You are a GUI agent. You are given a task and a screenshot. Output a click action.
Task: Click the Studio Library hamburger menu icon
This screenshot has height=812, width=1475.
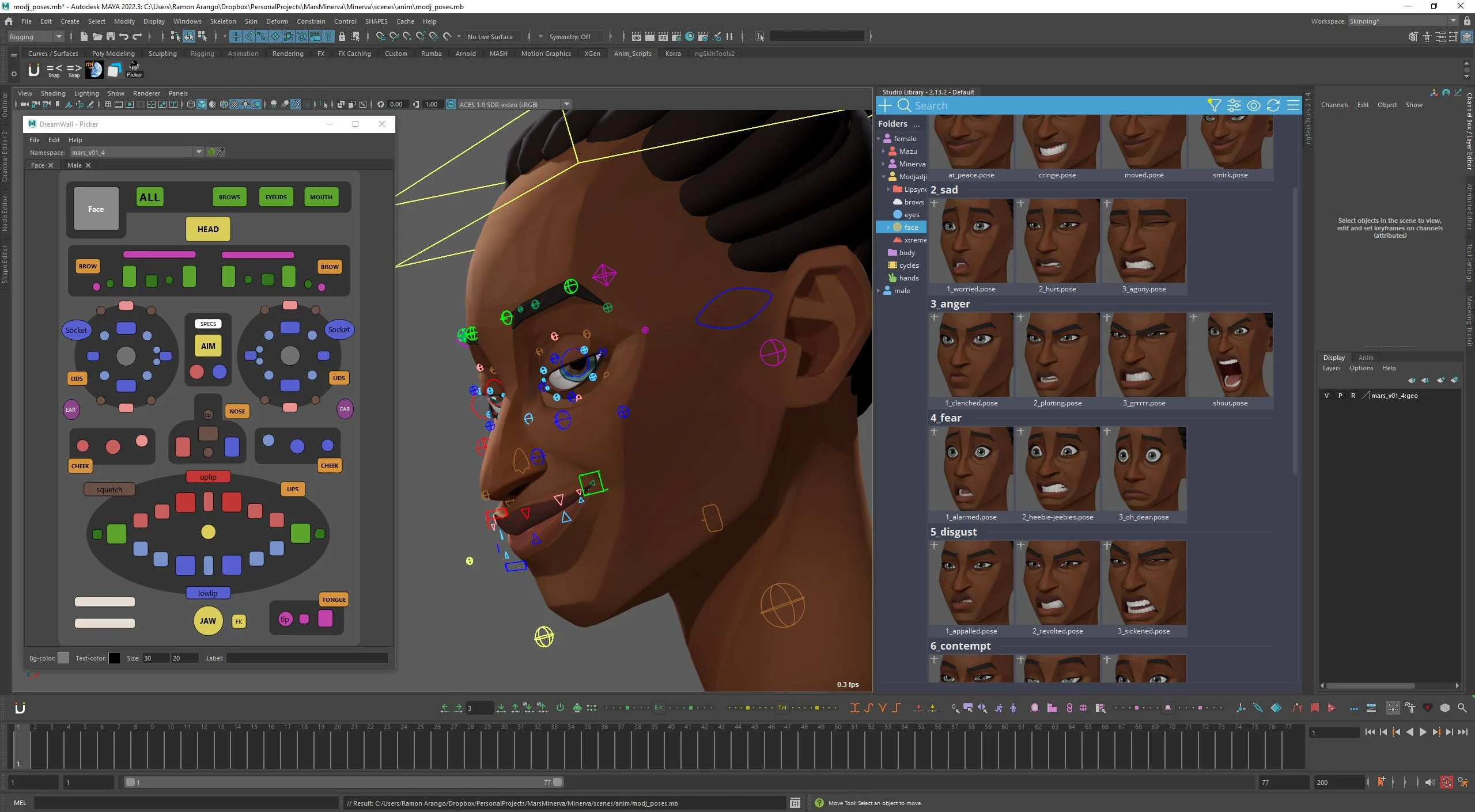tap(1293, 105)
